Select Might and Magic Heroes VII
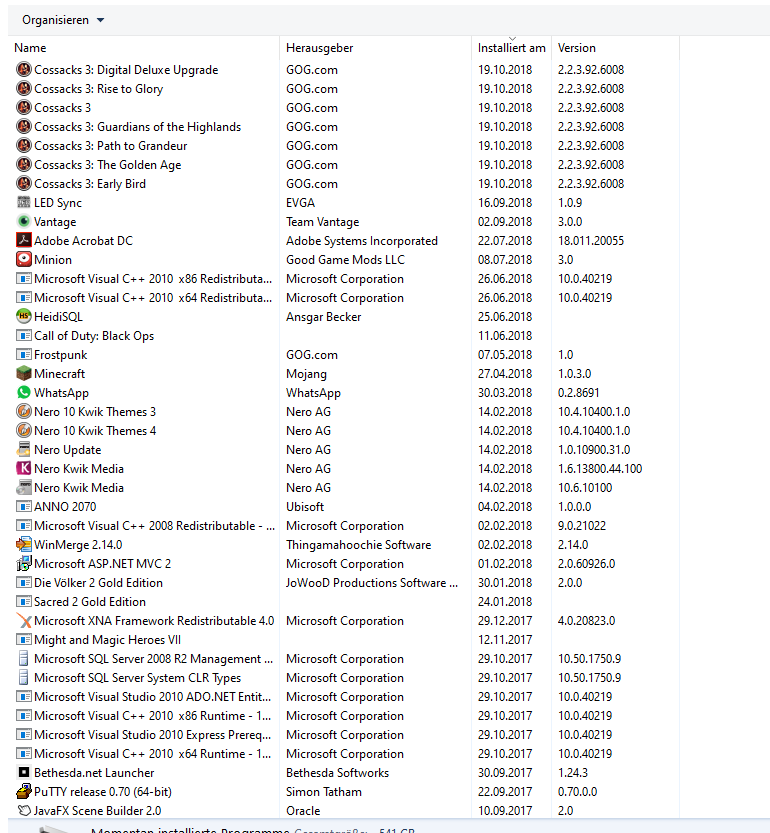The height and width of the screenshot is (833, 770). [107, 640]
